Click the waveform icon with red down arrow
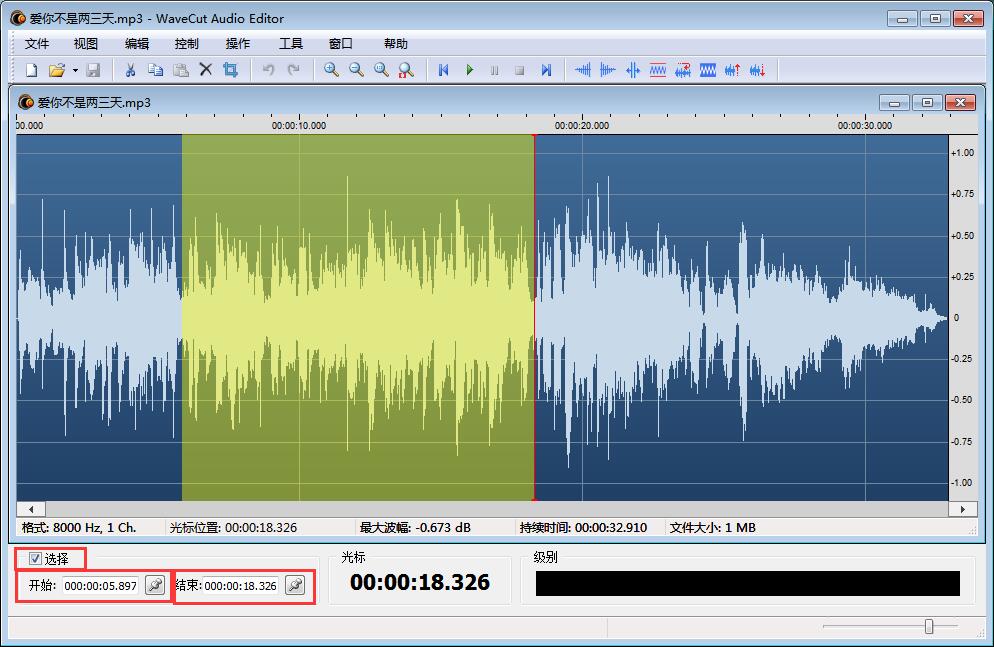 pos(758,70)
